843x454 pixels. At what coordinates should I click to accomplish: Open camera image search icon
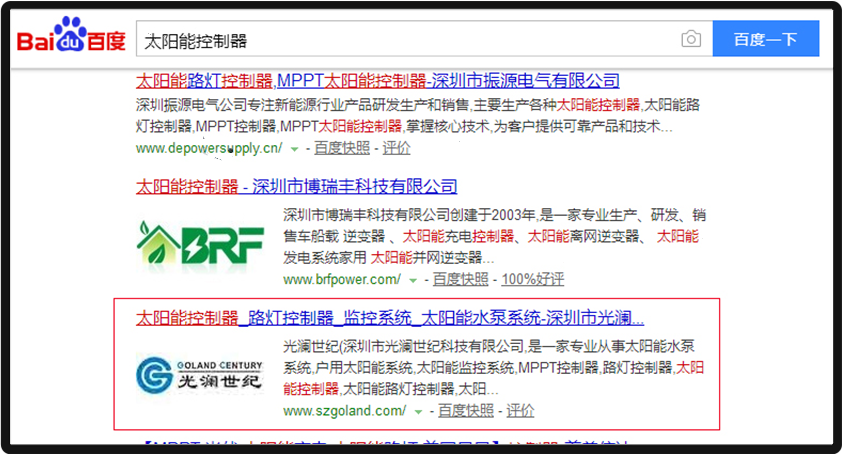point(691,40)
